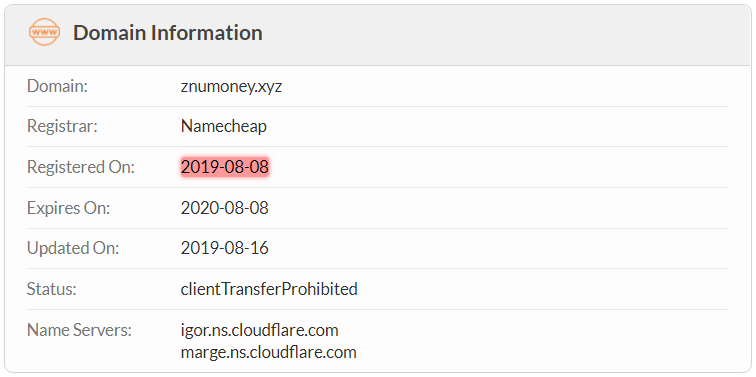Viewport: 756px width, 377px height.
Task: Click the Registrar: field label
Action: (62, 126)
